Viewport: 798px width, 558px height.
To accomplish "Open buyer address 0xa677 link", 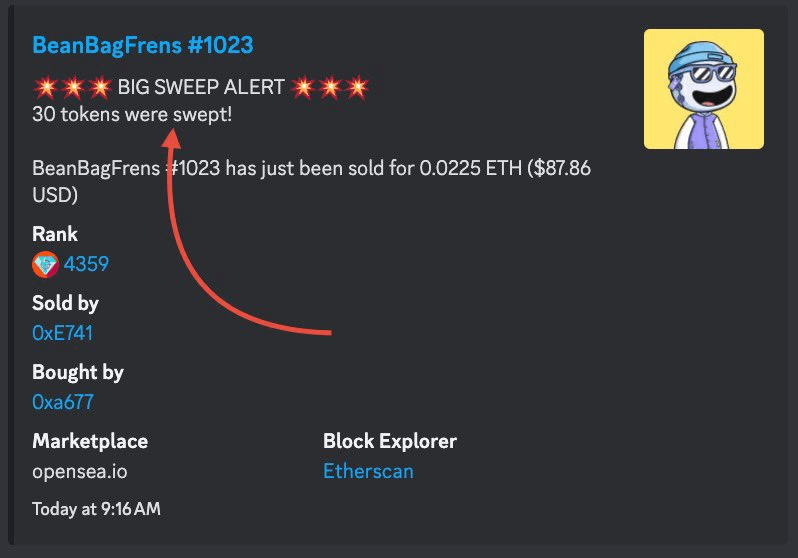I will [x=64, y=402].
